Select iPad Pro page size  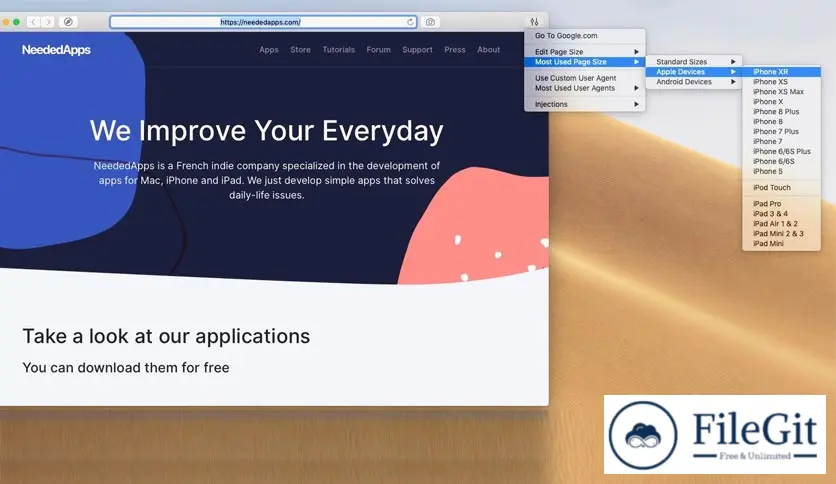[x=782, y=204]
